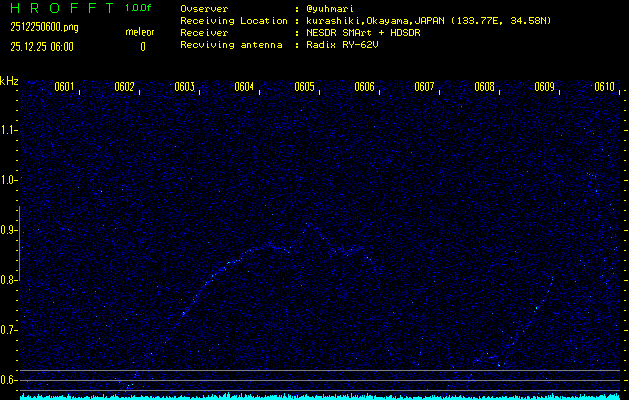Click the 0605 time marker
The height and width of the screenshot is (400, 629).
[x=304, y=87]
